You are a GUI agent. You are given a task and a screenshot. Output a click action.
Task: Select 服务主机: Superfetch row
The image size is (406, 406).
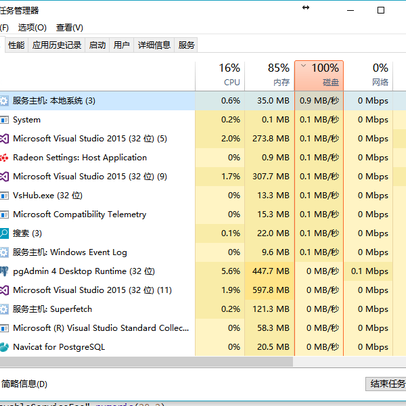tap(52, 309)
